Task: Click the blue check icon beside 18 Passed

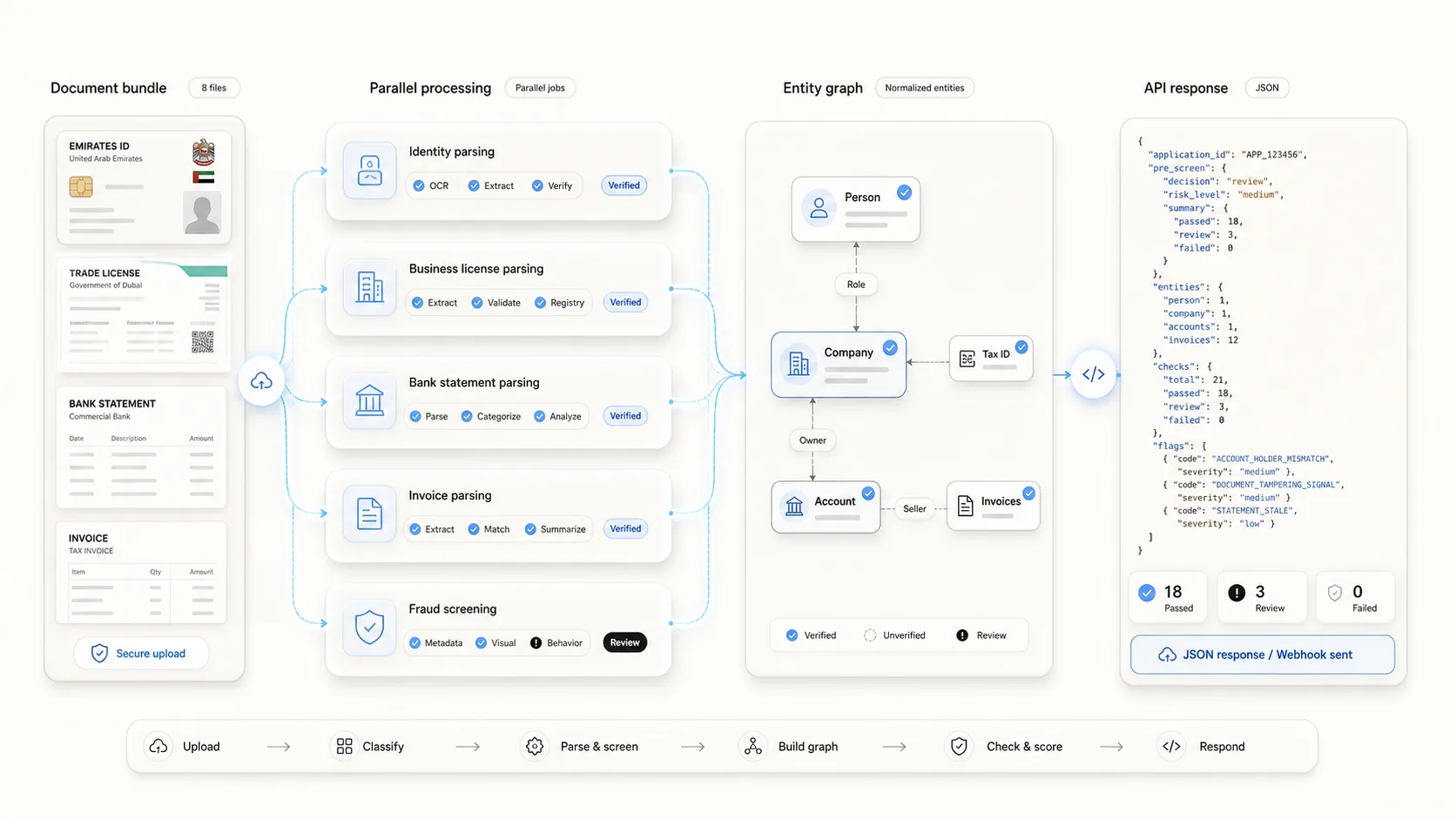Action: pyautogui.click(x=1147, y=593)
